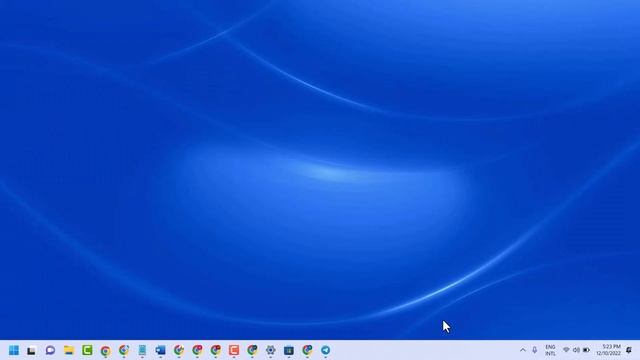The height and width of the screenshot is (360, 640).
Task: Open the purple Chat app icon
Action: coord(50,350)
